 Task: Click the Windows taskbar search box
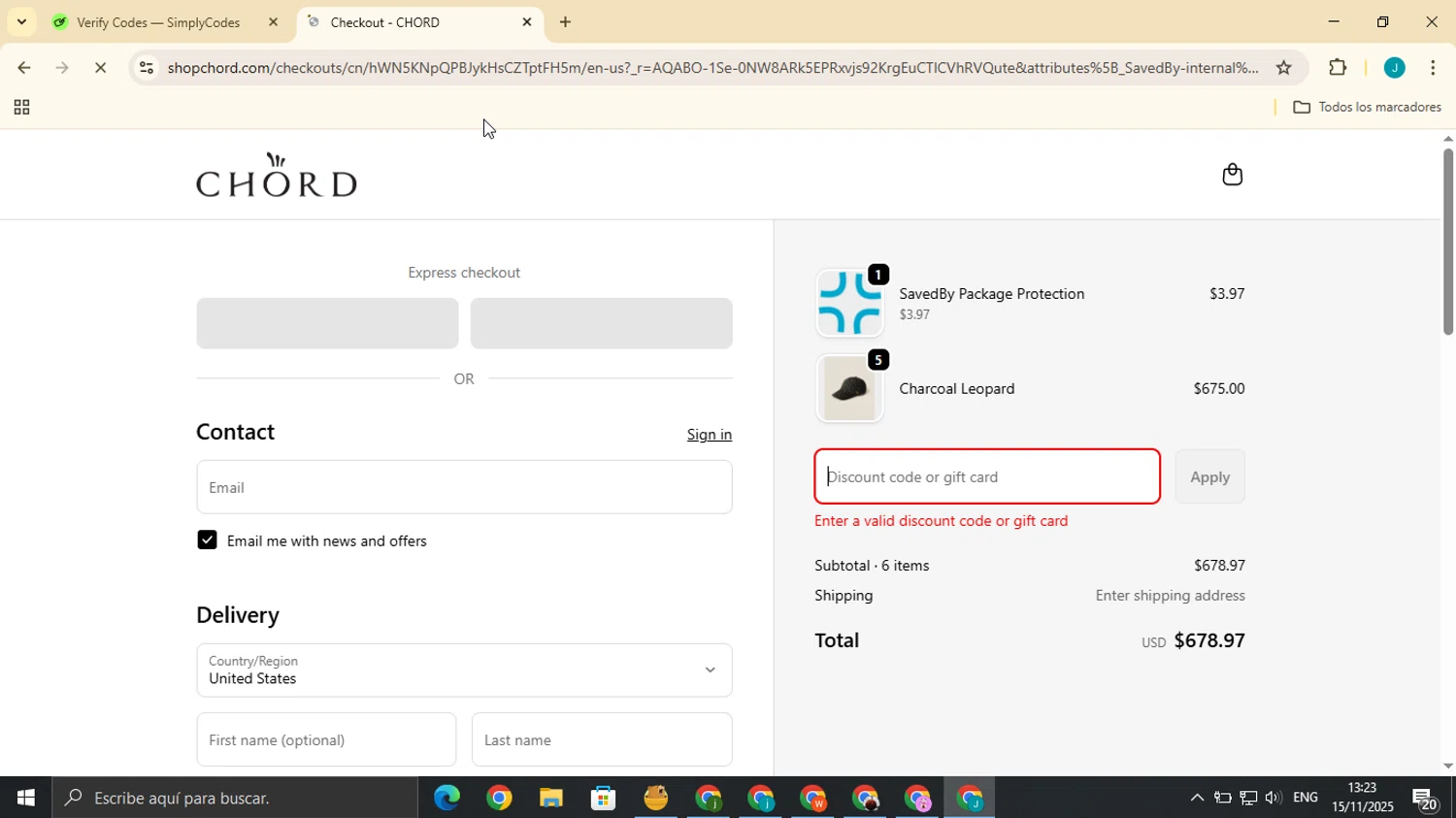click(x=235, y=798)
